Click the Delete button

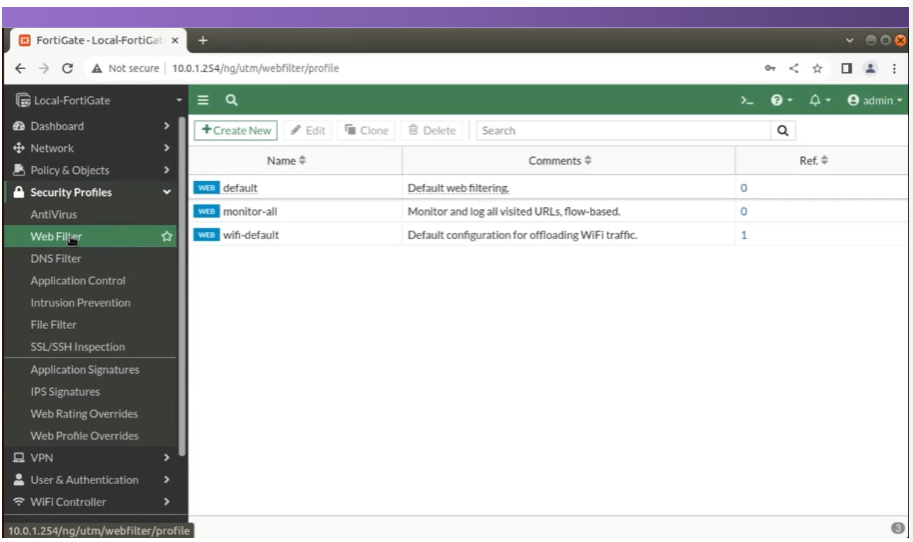click(x=432, y=130)
